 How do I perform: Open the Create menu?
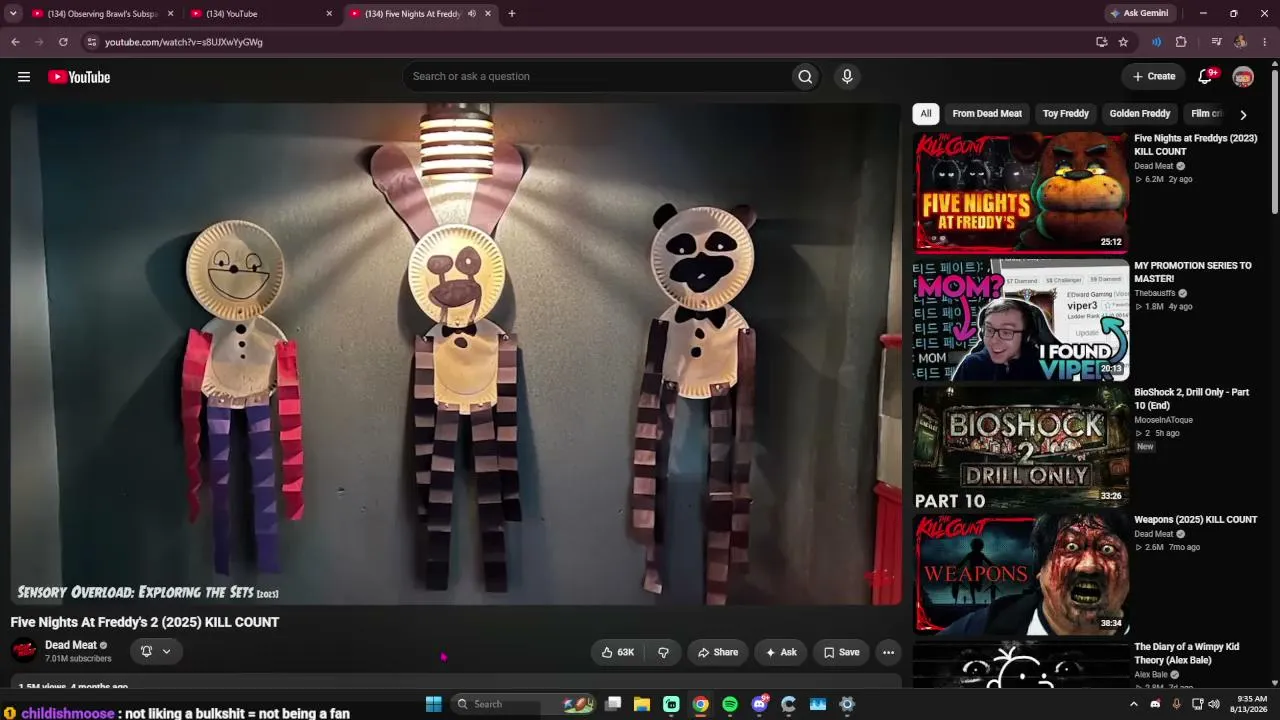click(x=1154, y=77)
